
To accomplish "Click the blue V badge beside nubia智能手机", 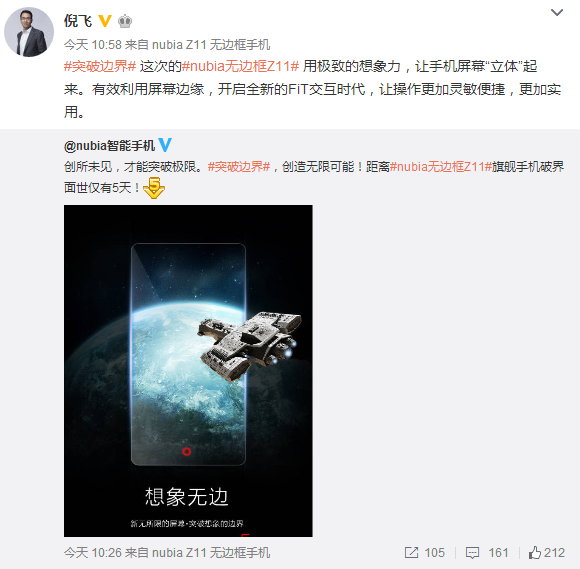I will (x=165, y=145).
